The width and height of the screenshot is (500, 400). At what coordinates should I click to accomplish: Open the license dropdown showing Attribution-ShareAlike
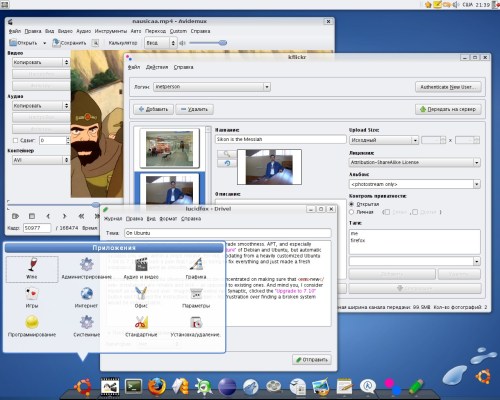pyautogui.click(x=415, y=162)
